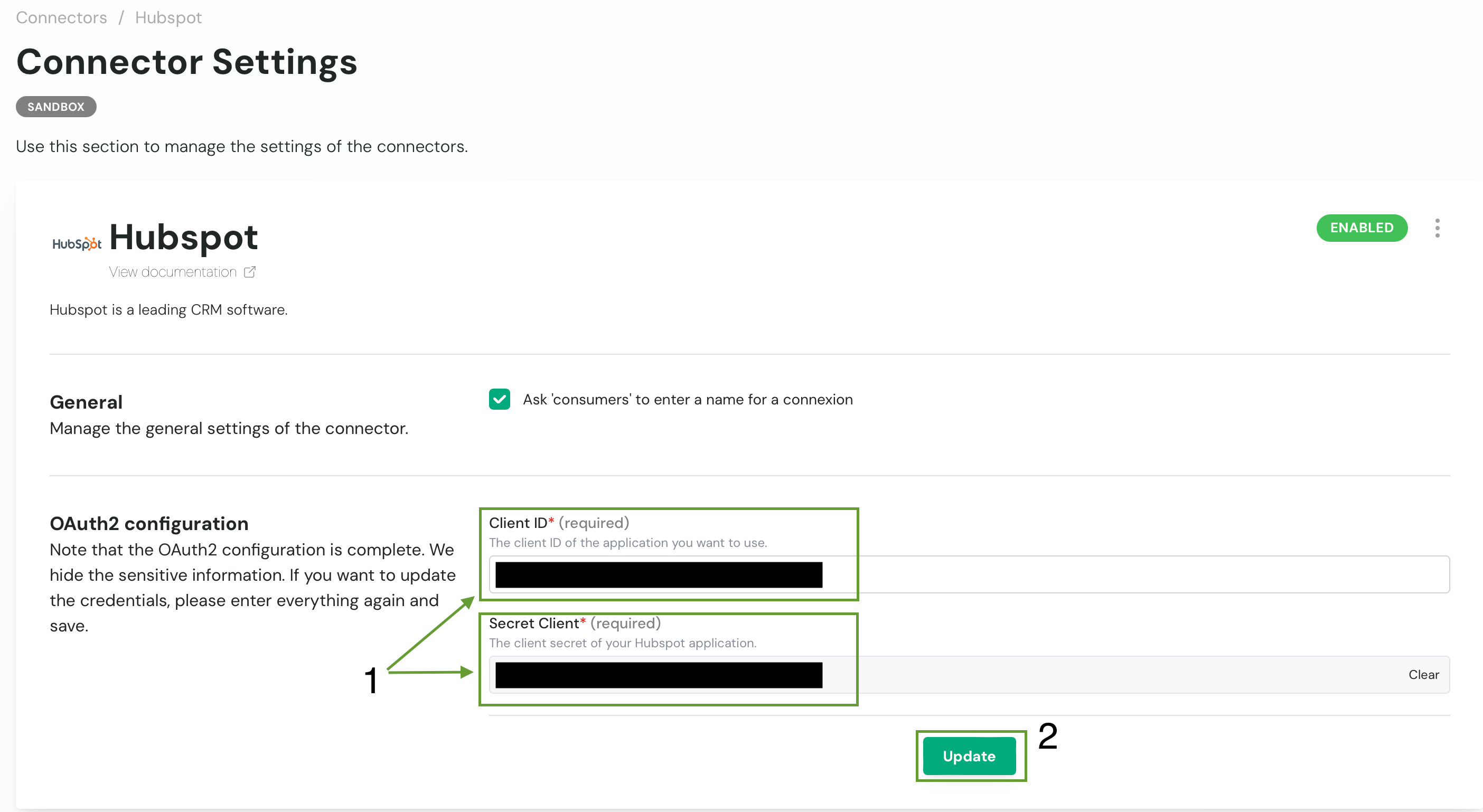
Task: Open the View documentation link
Action: coord(173,271)
